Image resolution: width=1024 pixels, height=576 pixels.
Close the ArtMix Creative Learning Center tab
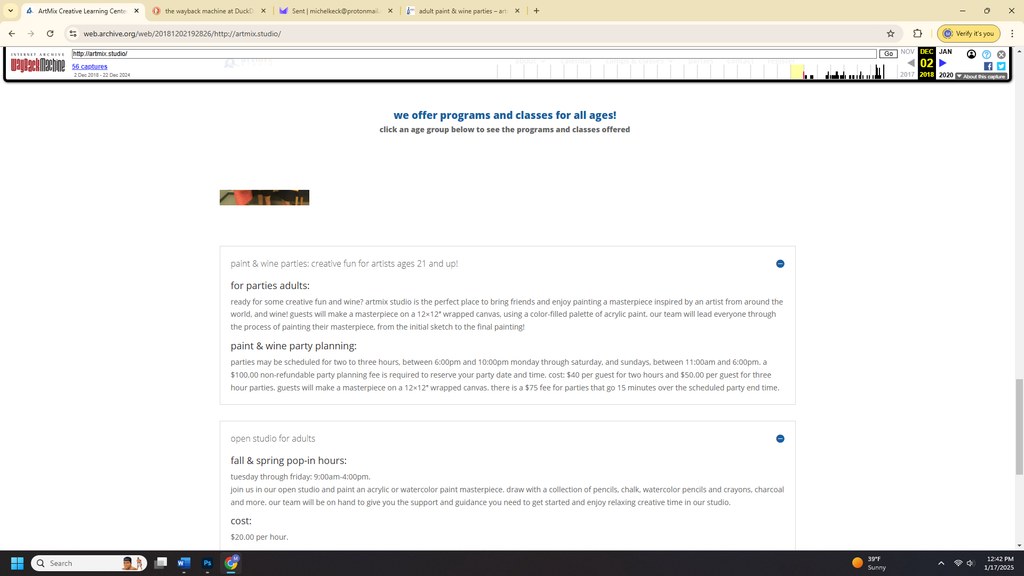pos(136,11)
